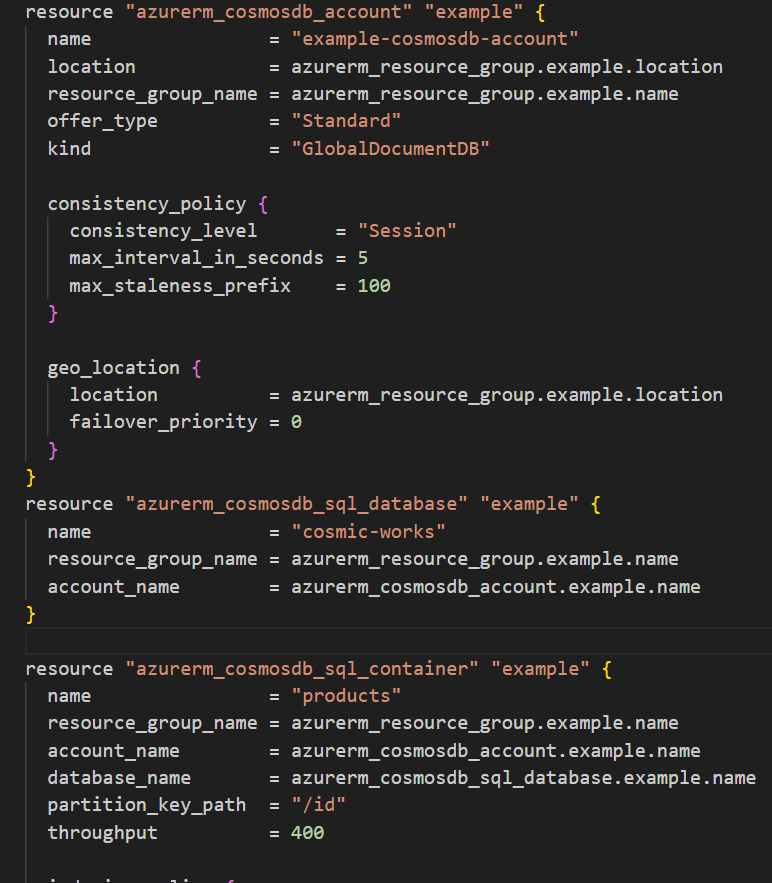Click the "Standard" offer type value
The width and height of the screenshot is (772, 883).
click(x=346, y=121)
